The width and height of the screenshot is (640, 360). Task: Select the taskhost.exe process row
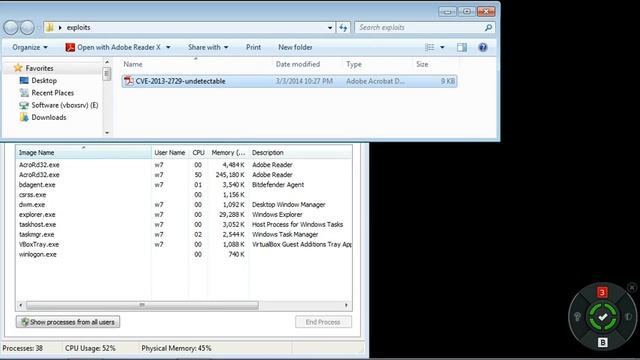[x=184, y=224]
